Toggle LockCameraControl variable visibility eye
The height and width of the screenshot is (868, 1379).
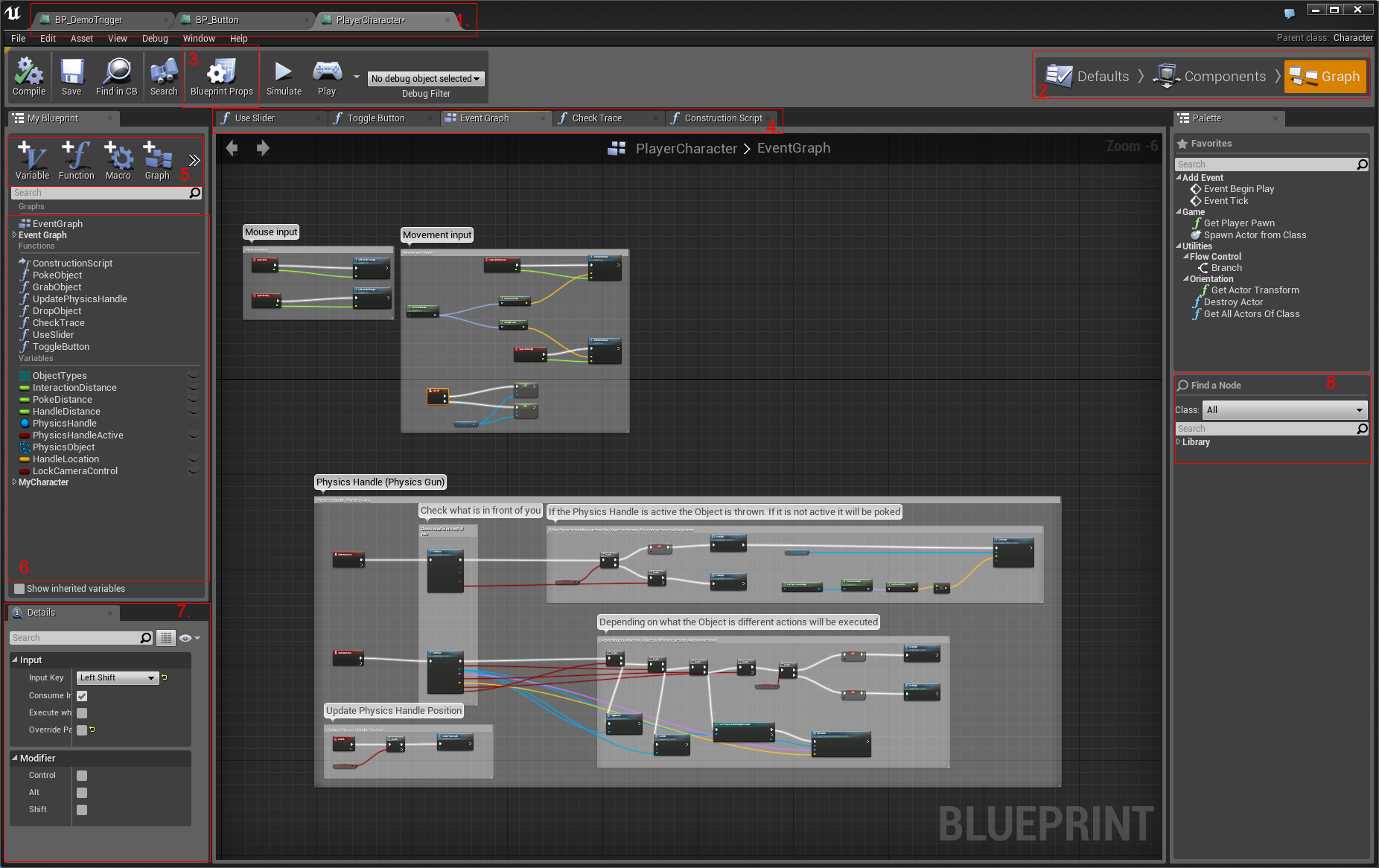click(193, 471)
